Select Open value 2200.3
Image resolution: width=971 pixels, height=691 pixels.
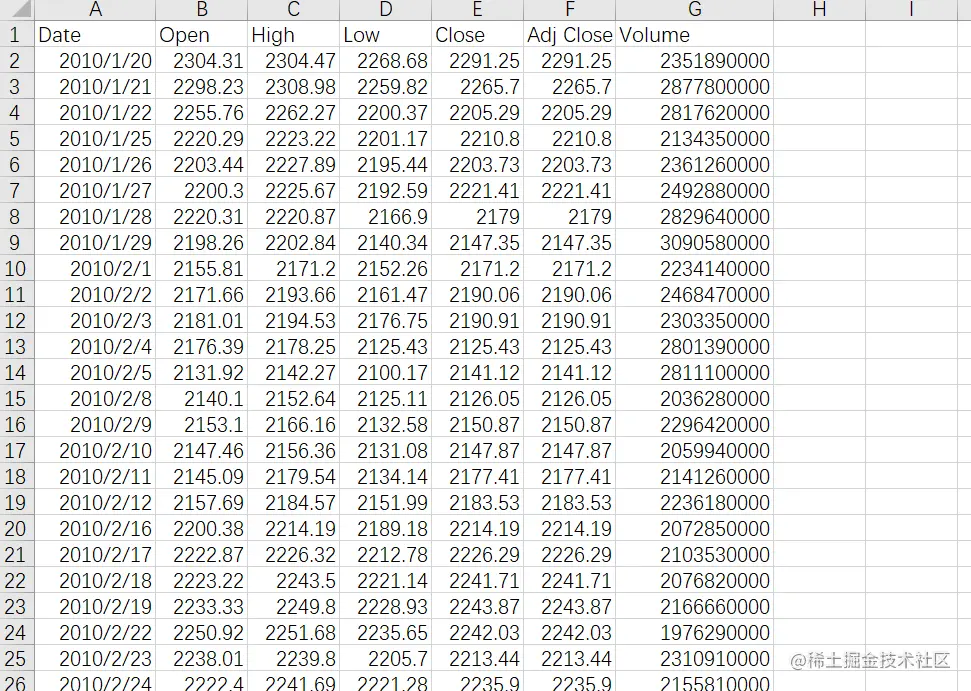pos(202,191)
